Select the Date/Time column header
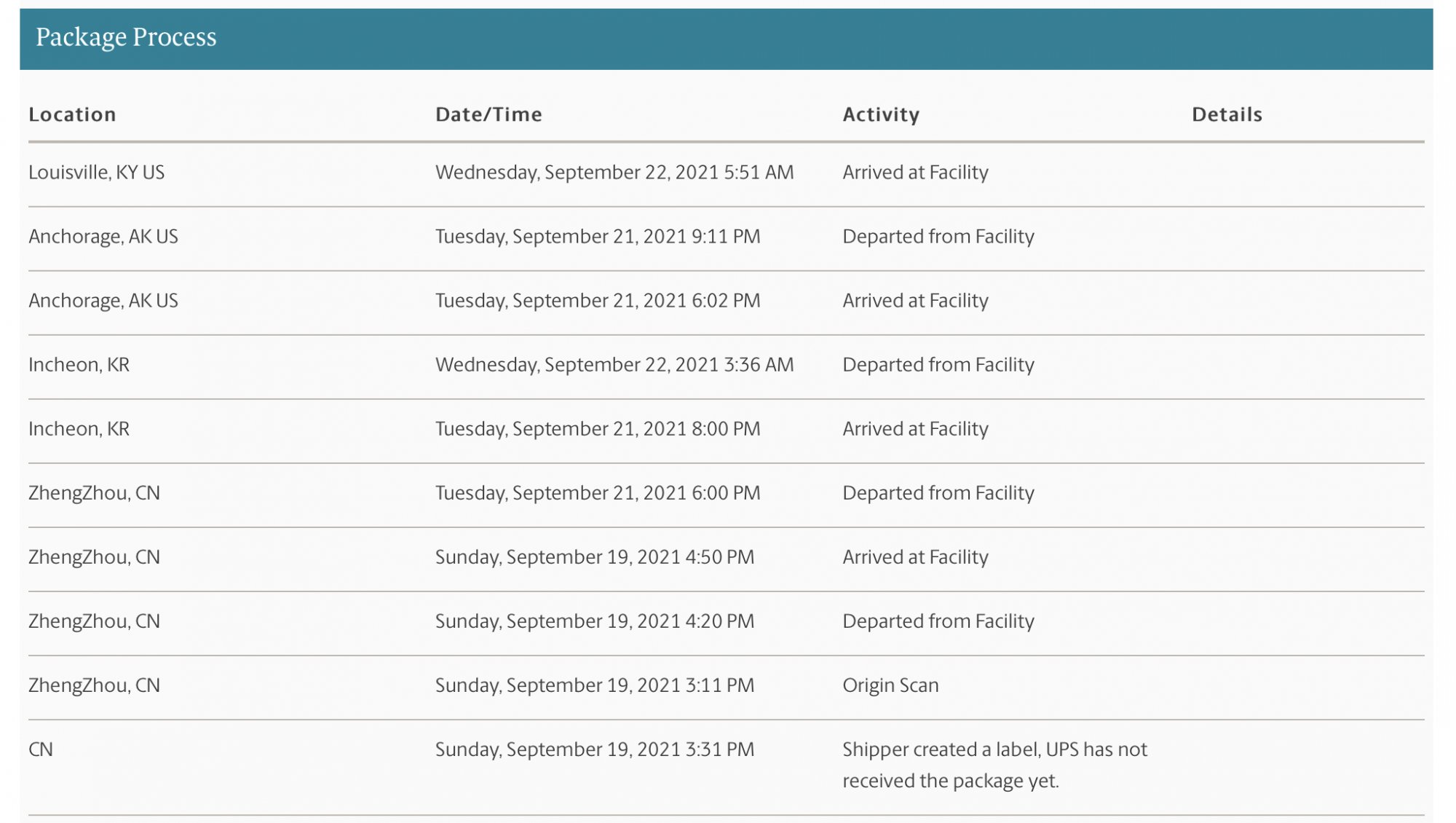Image resolution: width=1456 pixels, height=823 pixels. pyautogui.click(x=488, y=114)
